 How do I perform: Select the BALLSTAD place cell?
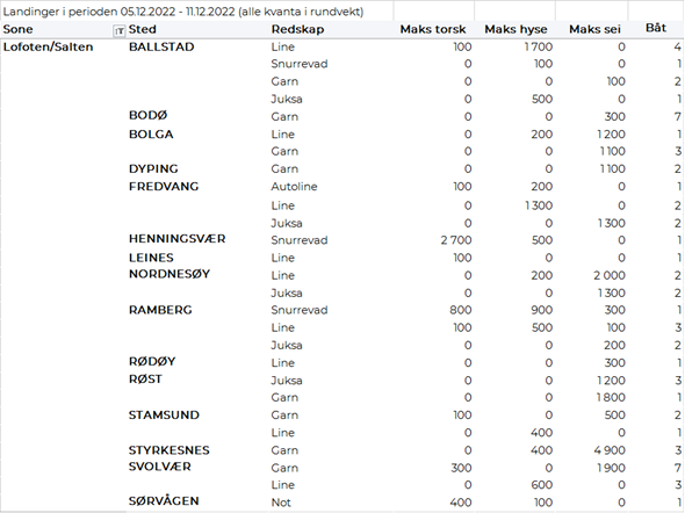tap(162, 47)
